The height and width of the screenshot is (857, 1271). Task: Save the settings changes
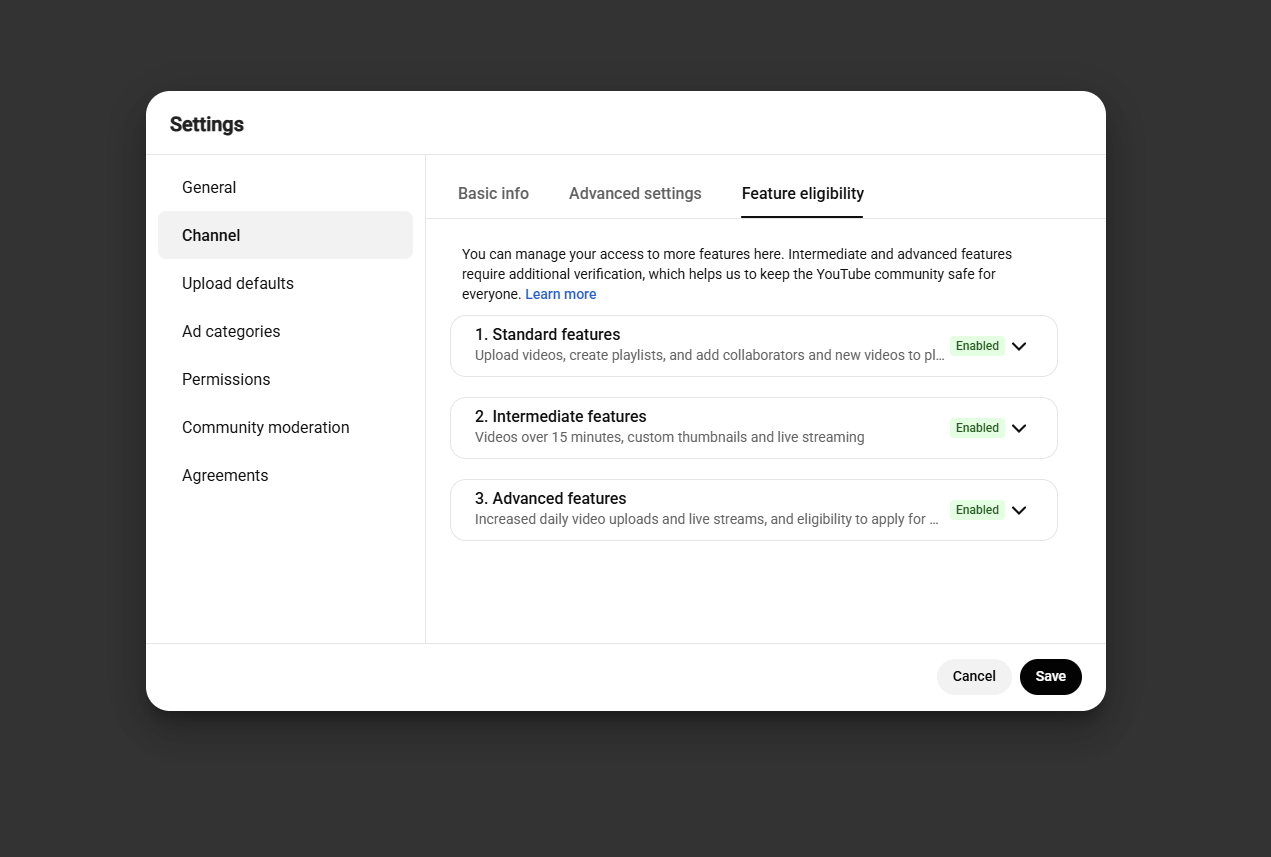click(1050, 676)
